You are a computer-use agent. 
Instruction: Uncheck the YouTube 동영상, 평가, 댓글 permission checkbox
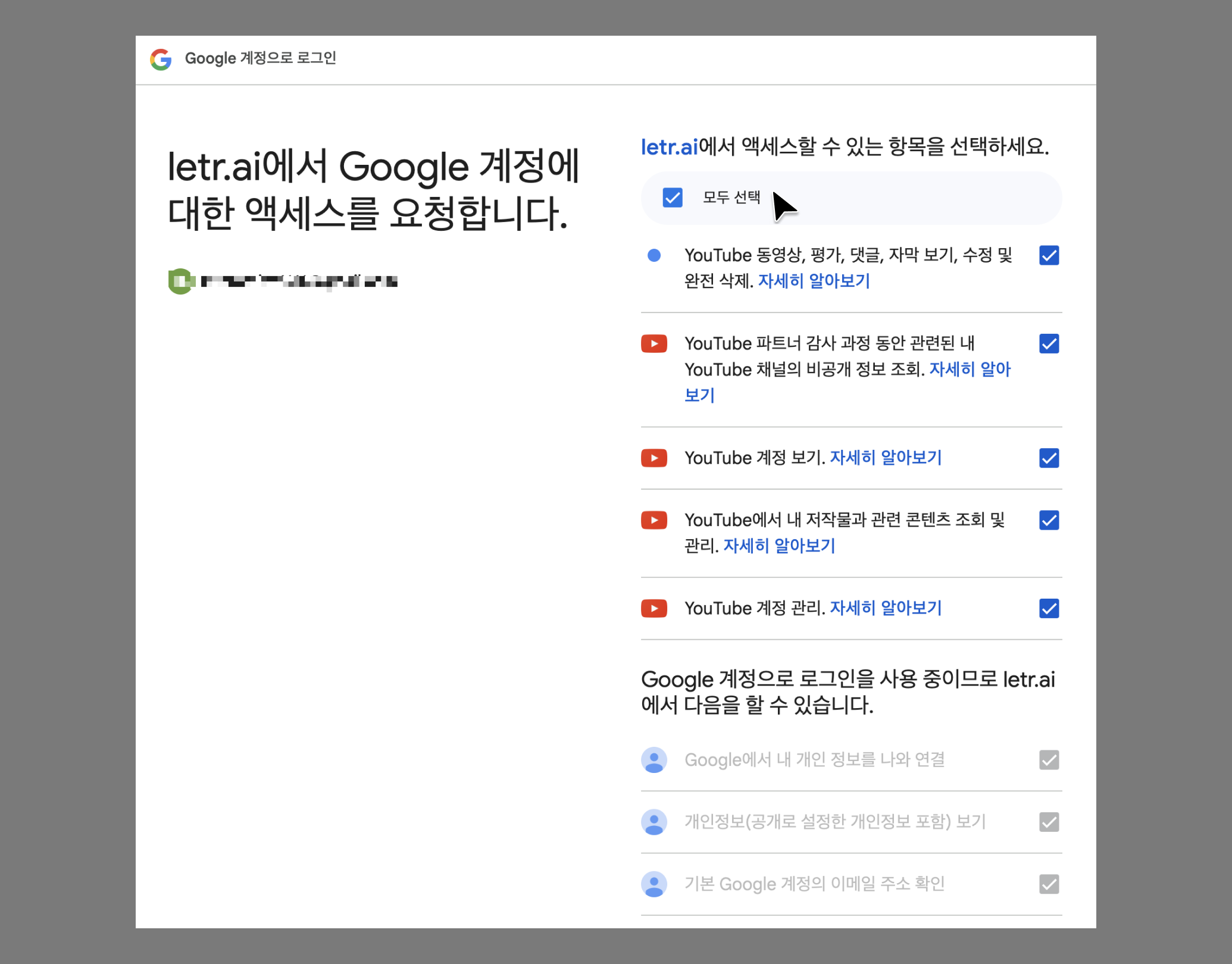tap(1049, 255)
